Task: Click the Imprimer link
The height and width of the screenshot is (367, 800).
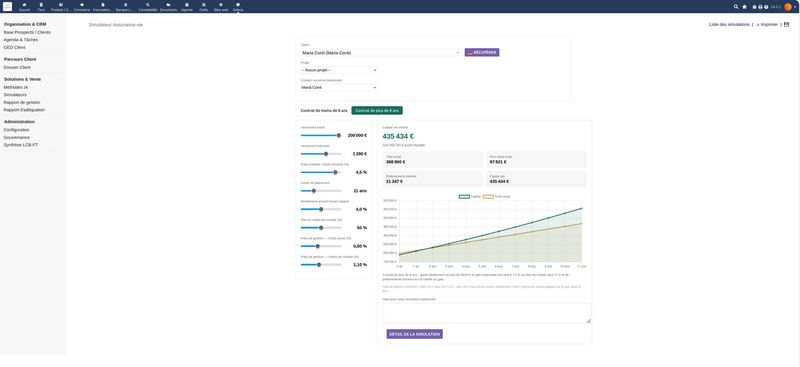Action: (767, 25)
